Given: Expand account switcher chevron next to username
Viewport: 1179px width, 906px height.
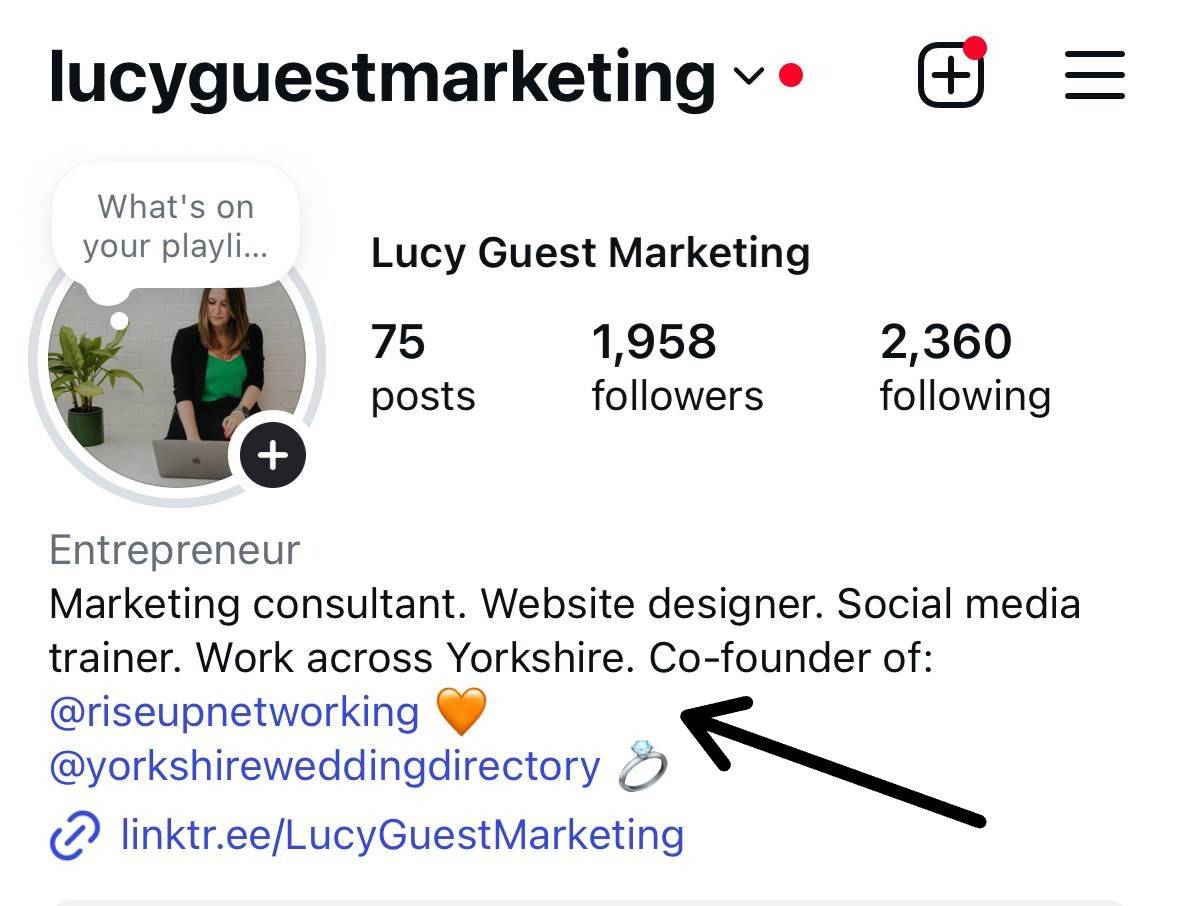Looking at the screenshot, I should click(x=749, y=76).
